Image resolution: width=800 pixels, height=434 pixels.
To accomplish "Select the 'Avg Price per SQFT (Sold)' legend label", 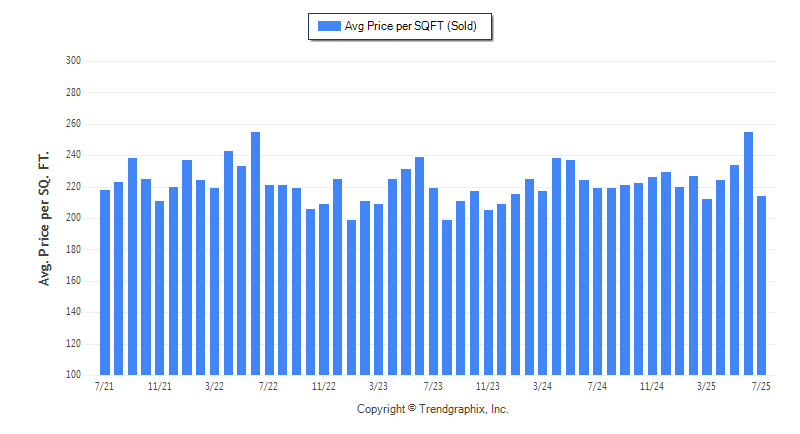I will click(411, 26).
